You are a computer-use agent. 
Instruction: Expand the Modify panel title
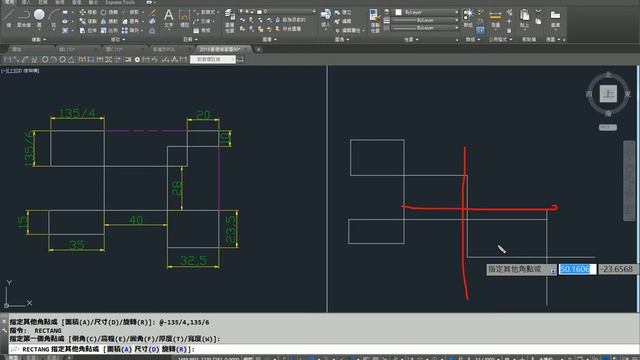click(118, 40)
